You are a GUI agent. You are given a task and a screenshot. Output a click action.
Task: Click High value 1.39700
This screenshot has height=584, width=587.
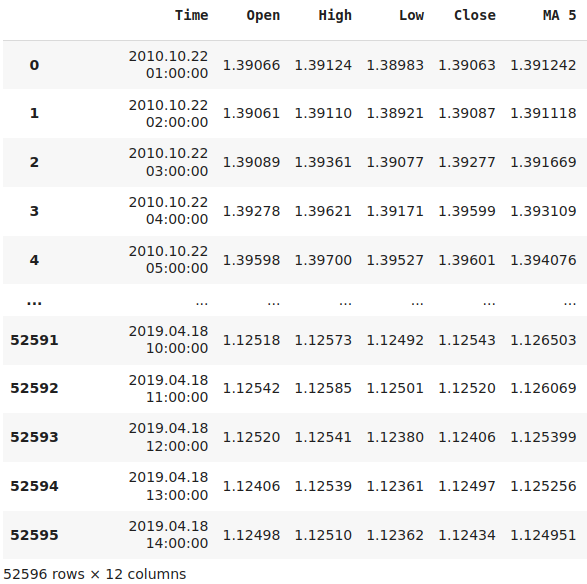point(323,260)
